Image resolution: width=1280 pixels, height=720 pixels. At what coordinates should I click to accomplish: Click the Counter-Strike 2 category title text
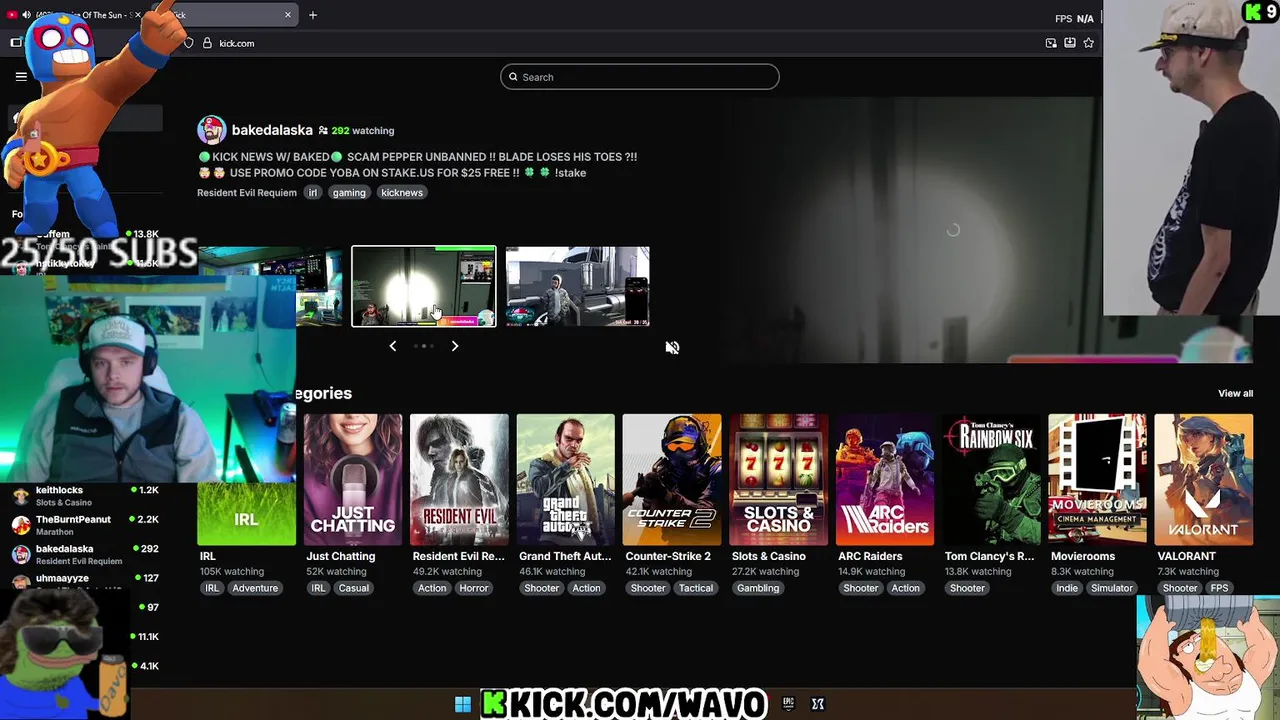(668, 556)
